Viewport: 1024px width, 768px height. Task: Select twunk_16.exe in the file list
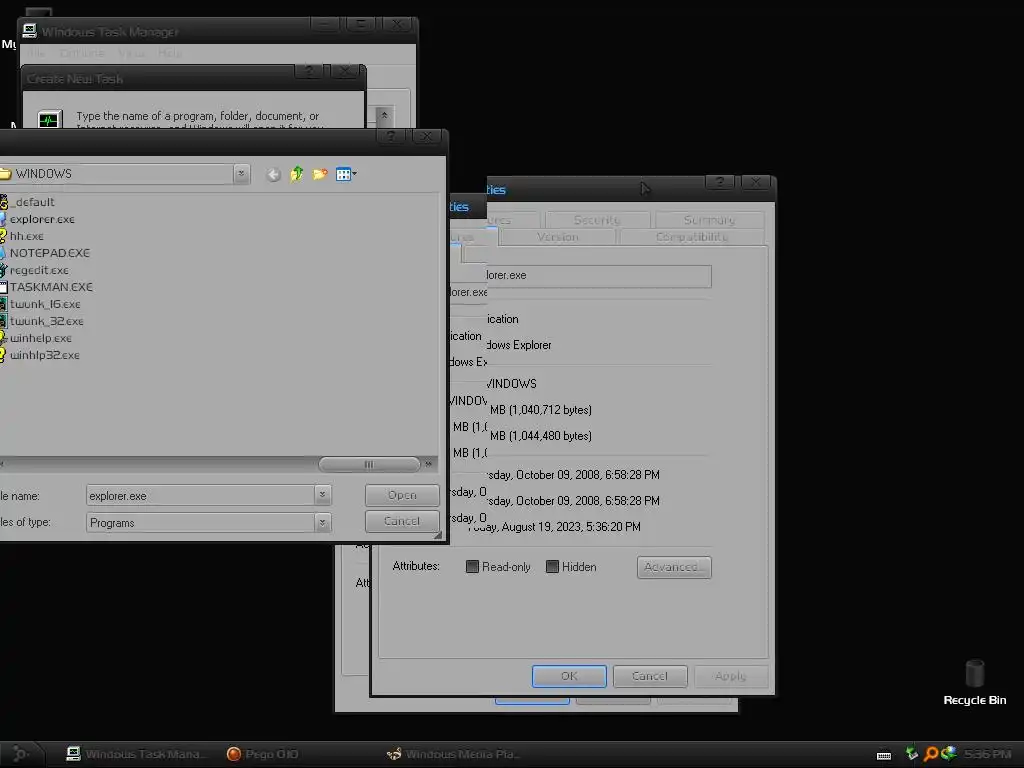pos(40,304)
